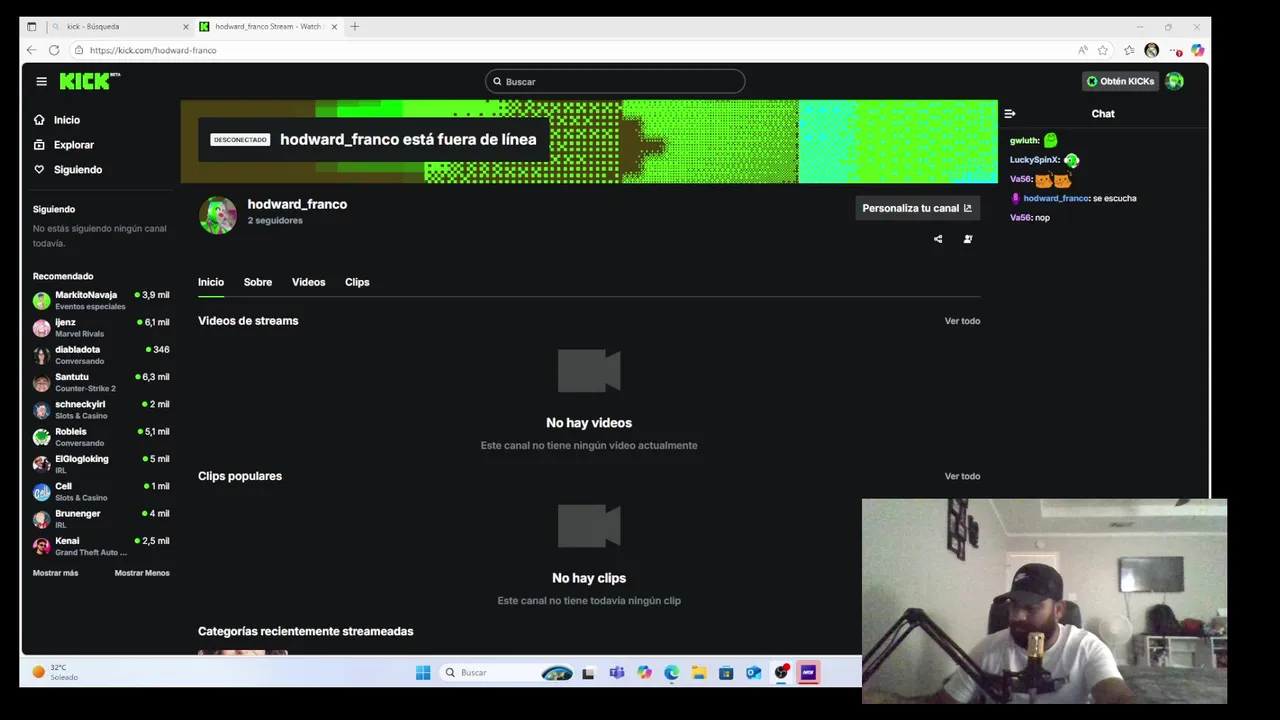Open Microsoft Teams from taskbar
This screenshot has width=1280, height=720.
(x=617, y=673)
